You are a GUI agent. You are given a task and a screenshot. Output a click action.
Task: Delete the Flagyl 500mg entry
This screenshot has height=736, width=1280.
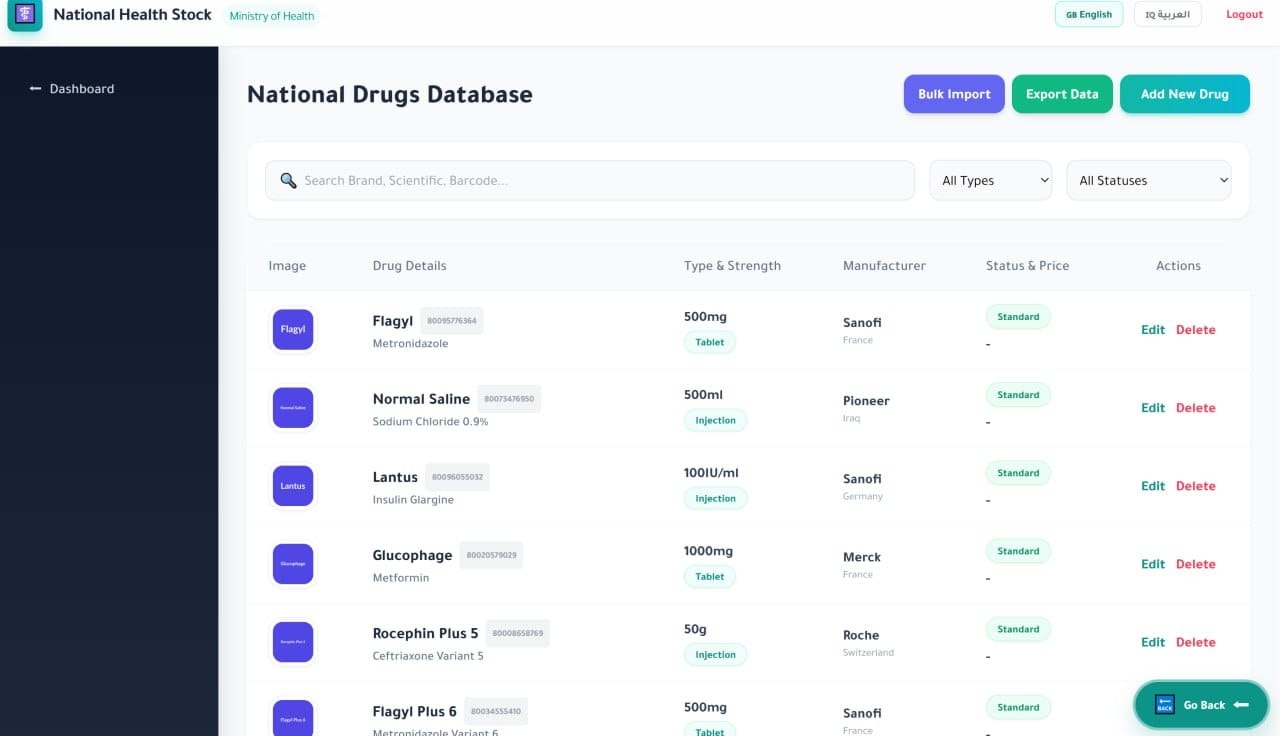coord(1196,330)
